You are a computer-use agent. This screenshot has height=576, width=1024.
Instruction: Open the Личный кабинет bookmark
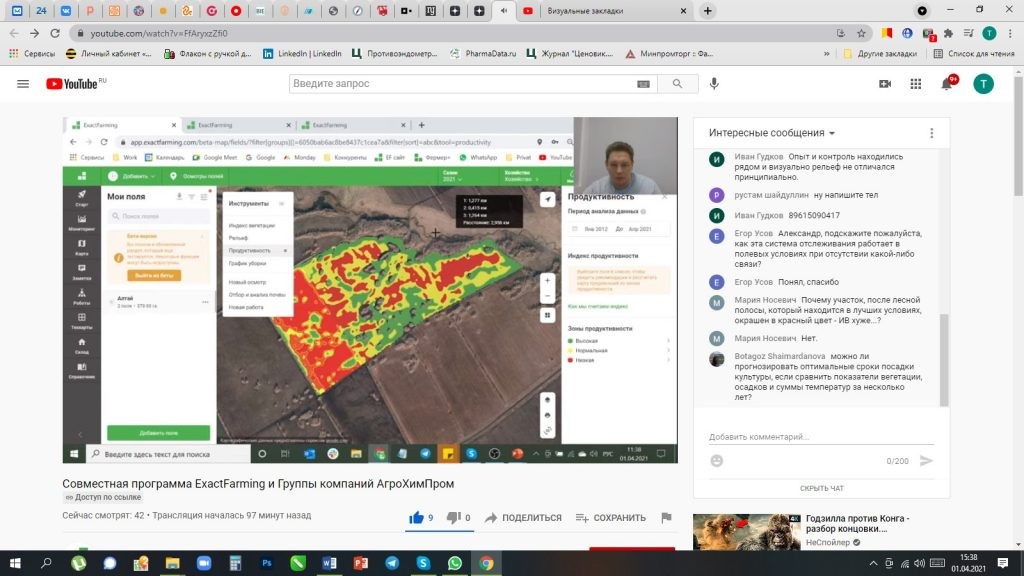pos(109,54)
